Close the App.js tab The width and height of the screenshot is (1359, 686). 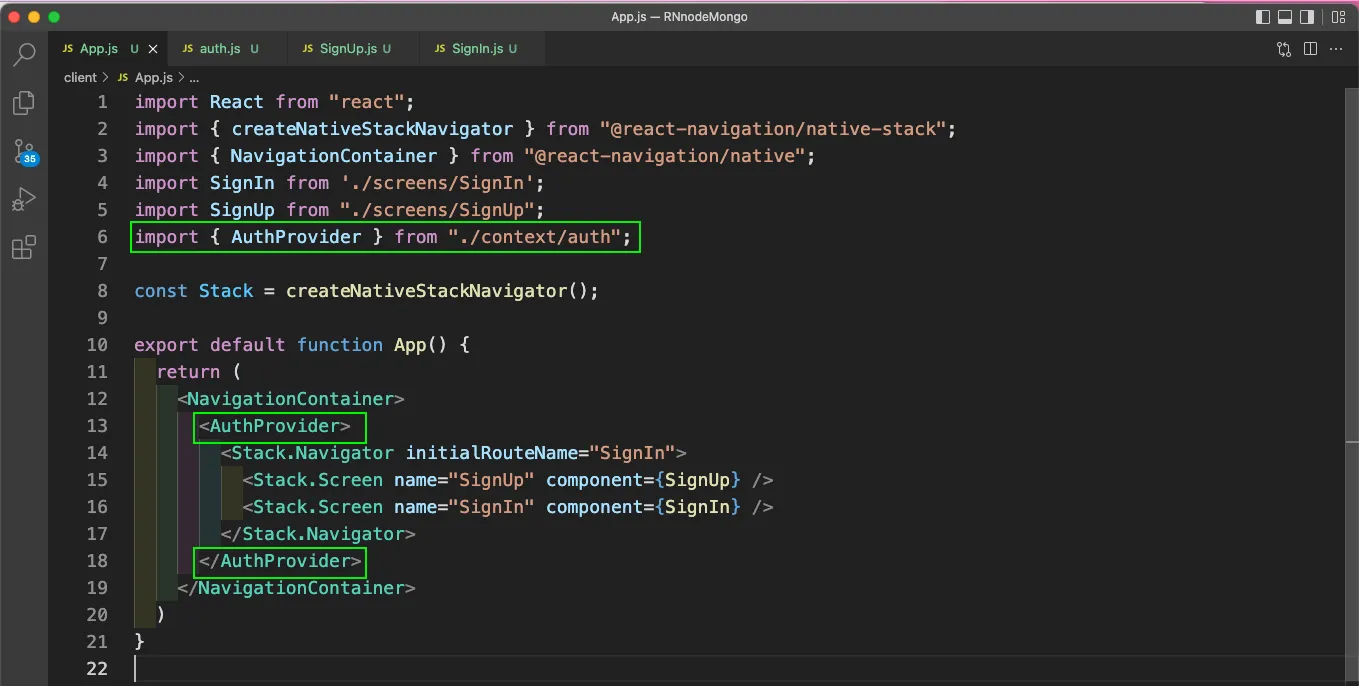tap(153, 49)
